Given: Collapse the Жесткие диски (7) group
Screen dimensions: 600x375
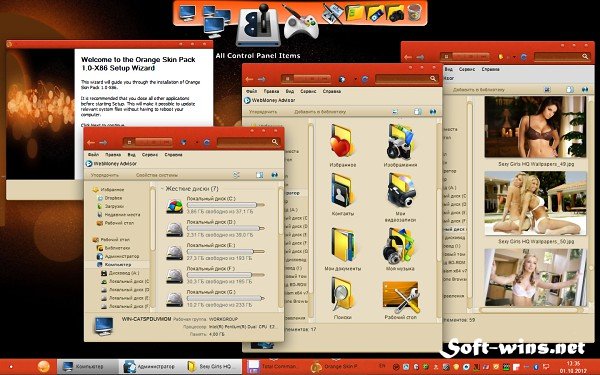Looking at the screenshot, I should point(162,189).
